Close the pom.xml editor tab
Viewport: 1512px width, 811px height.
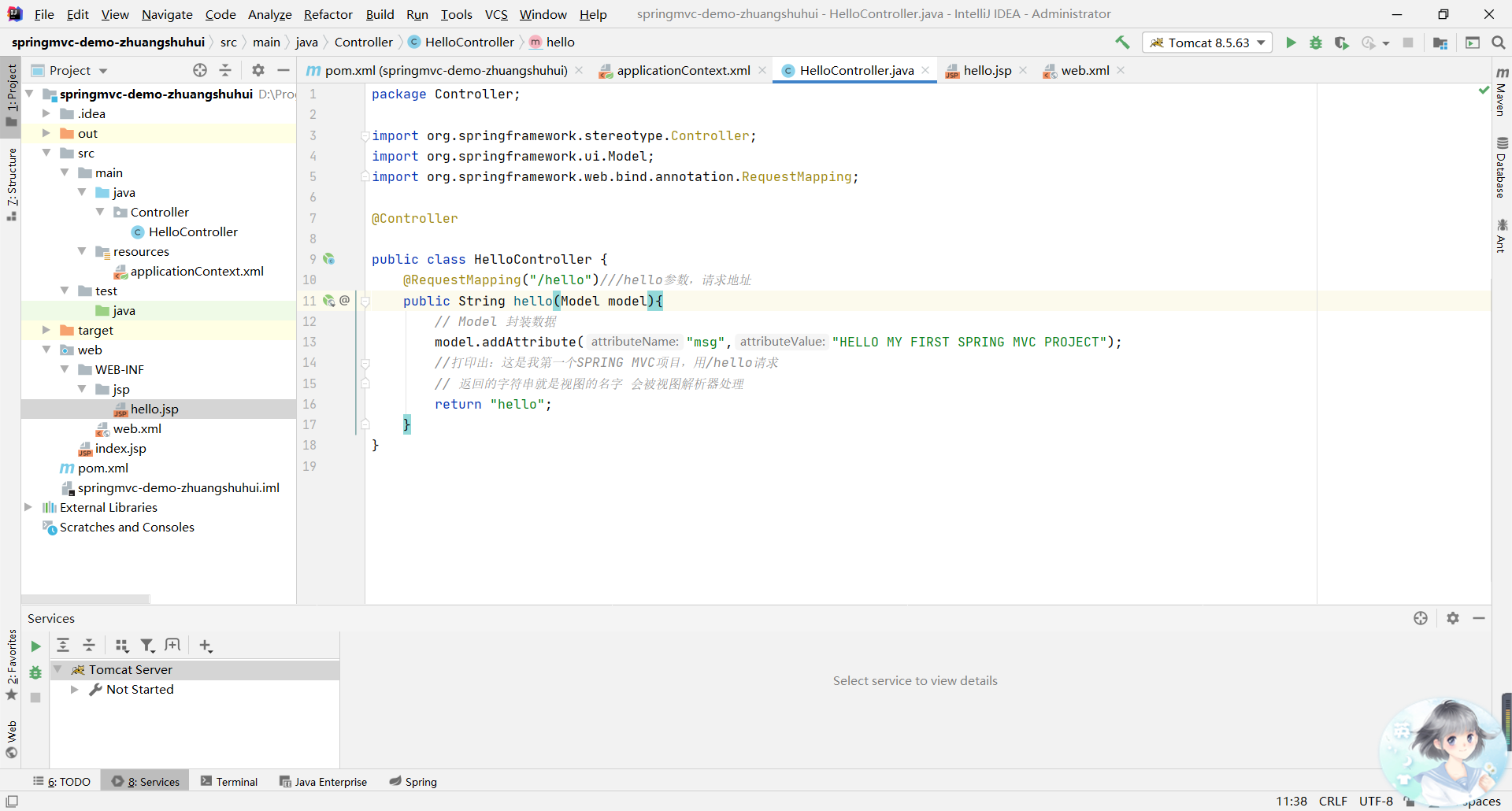coord(579,70)
